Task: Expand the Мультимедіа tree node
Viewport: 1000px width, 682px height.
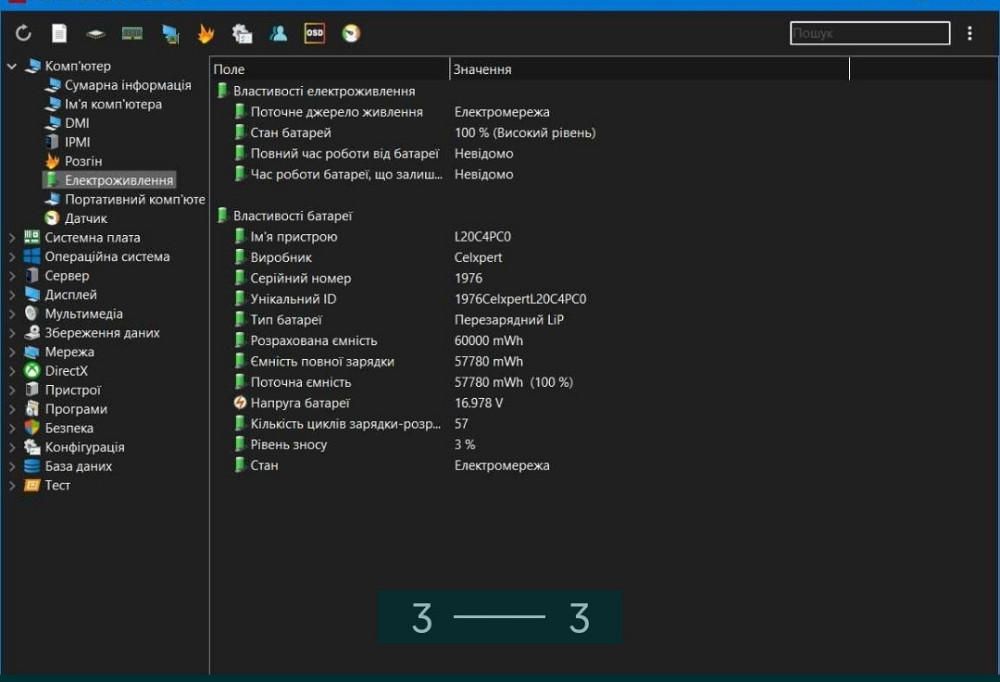Action: [x=12, y=314]
